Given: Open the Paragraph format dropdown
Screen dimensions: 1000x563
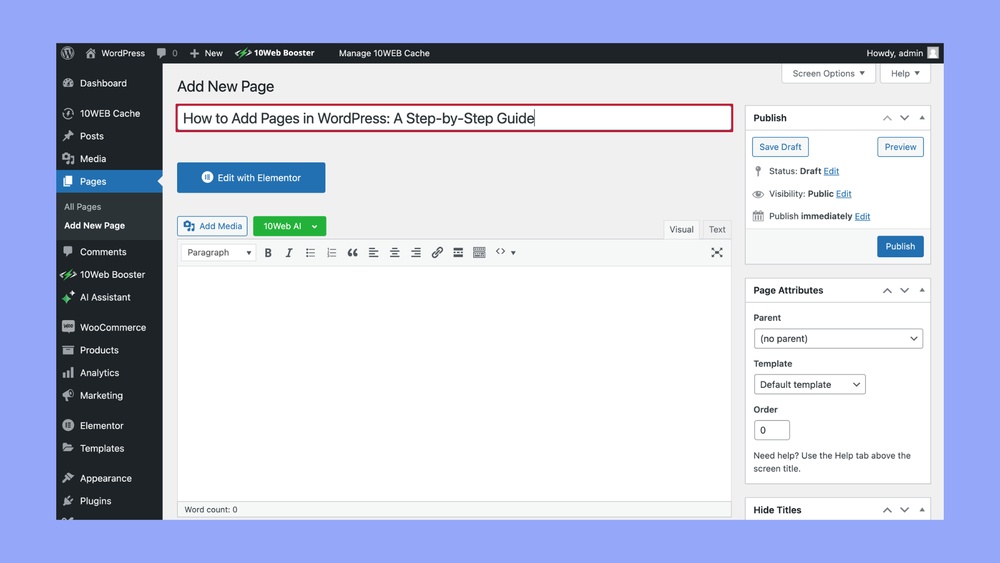Looking at the screenshot, I should (x=219, y=252).
